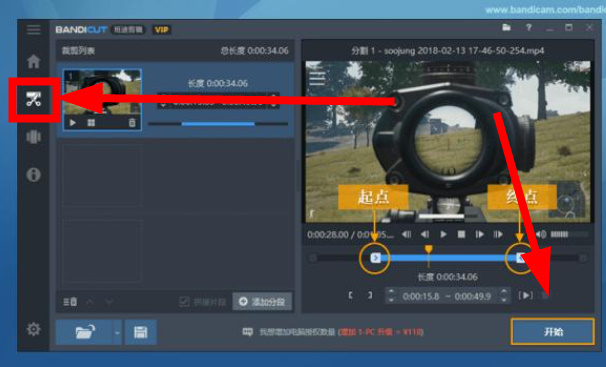The image size is (606, 367).
Task: Open a file with the folder button
Action: click(x=85, y=332)
